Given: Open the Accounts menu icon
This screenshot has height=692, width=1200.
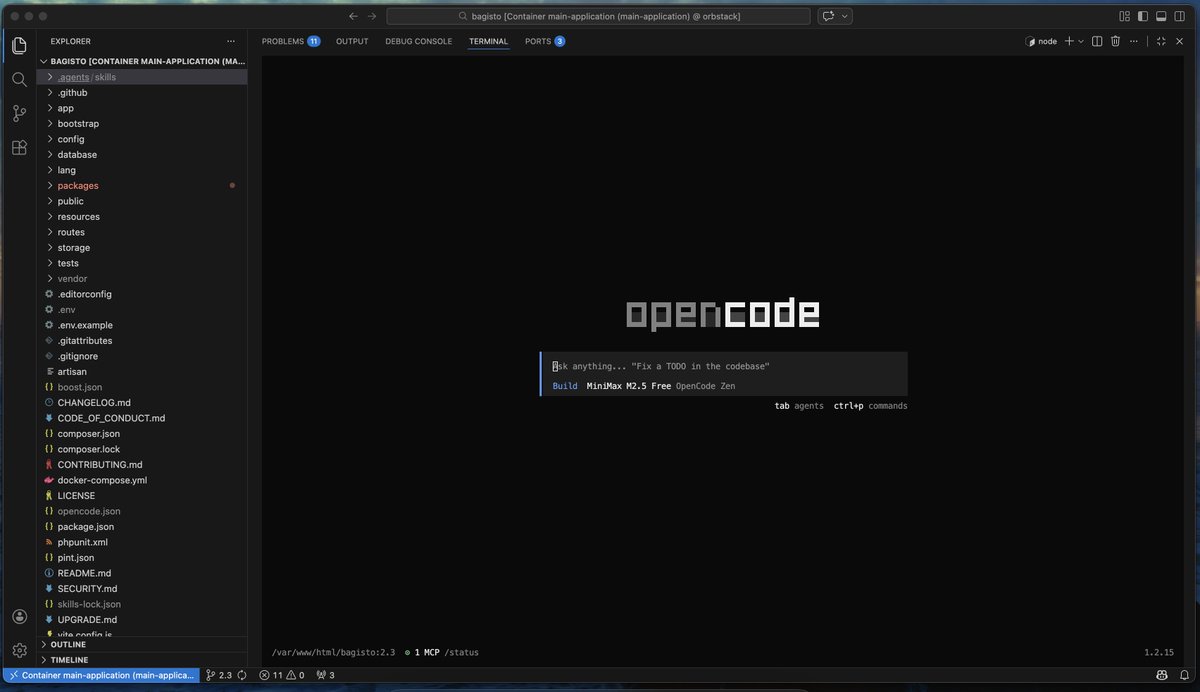Looking at the screenshot, I should 19,617.
